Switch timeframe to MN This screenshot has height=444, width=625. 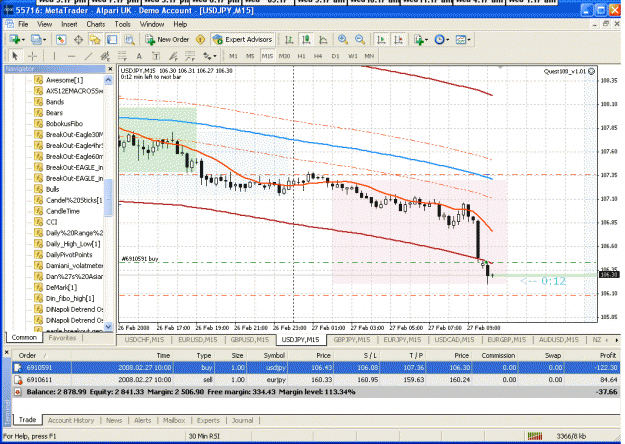pyautogui.click(x=369, y=56)
